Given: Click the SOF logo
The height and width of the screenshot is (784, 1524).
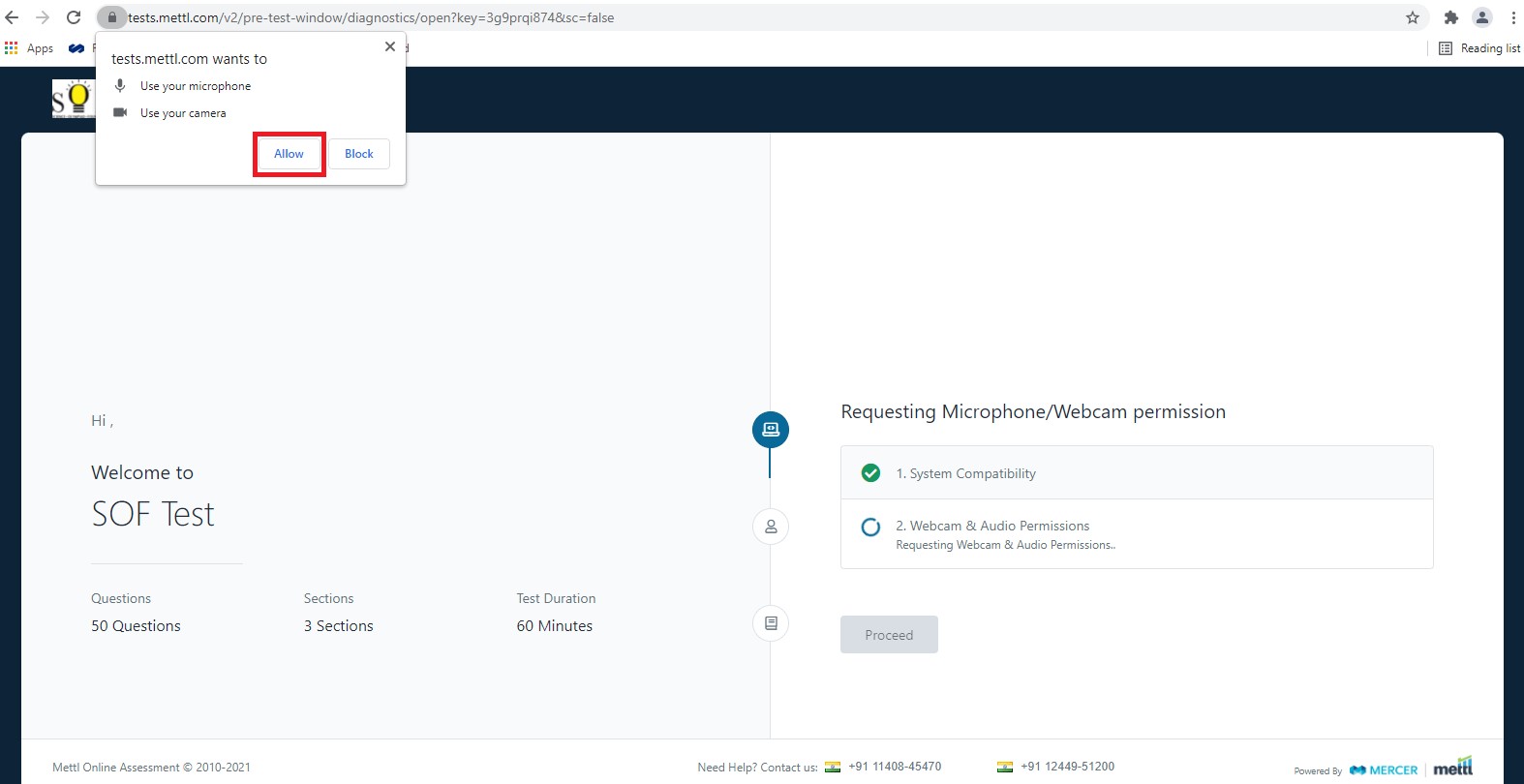Looking at the screenshot, I should tap(73, 99).
